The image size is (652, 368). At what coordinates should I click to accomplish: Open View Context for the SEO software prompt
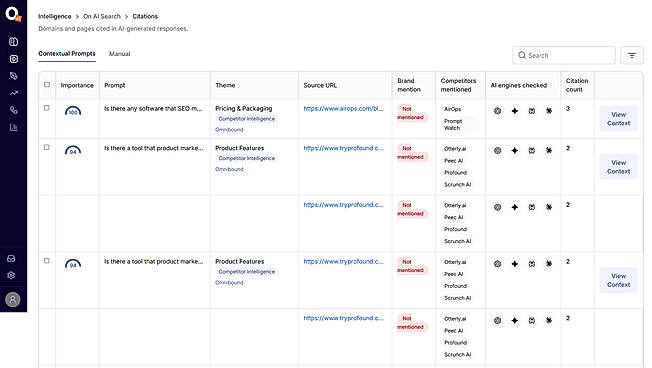click(618, 119)
